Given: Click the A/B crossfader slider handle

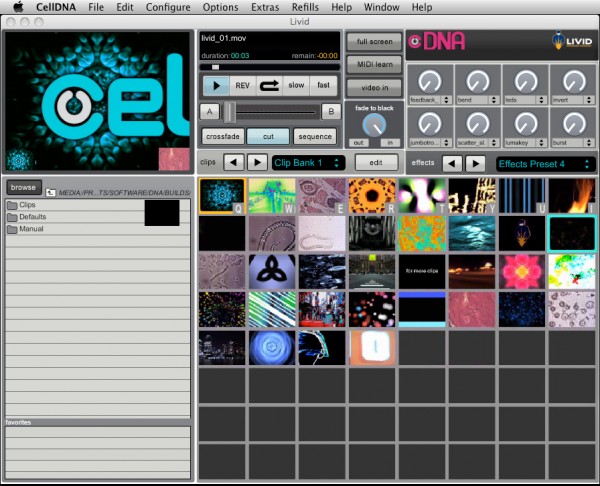Looking at the screenshot, I should pyautogui.click(x=229, y=112).
